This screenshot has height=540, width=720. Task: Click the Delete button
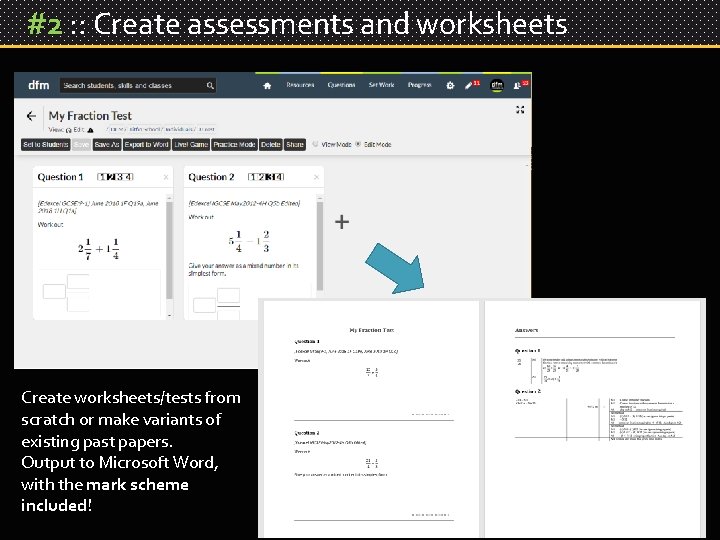tap(270, 145)
